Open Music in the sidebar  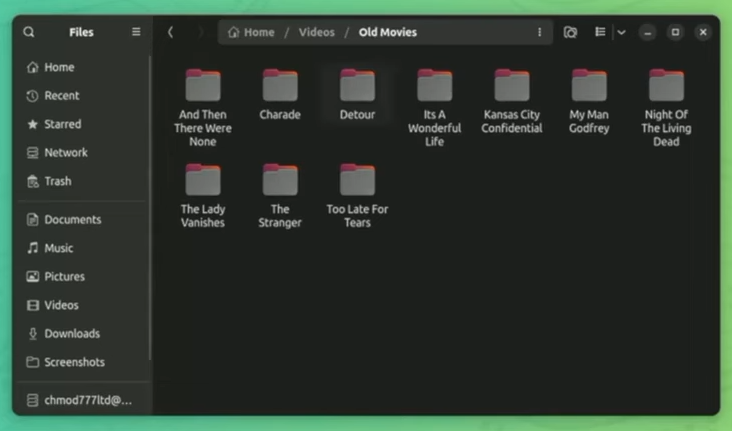pos(82,248)
